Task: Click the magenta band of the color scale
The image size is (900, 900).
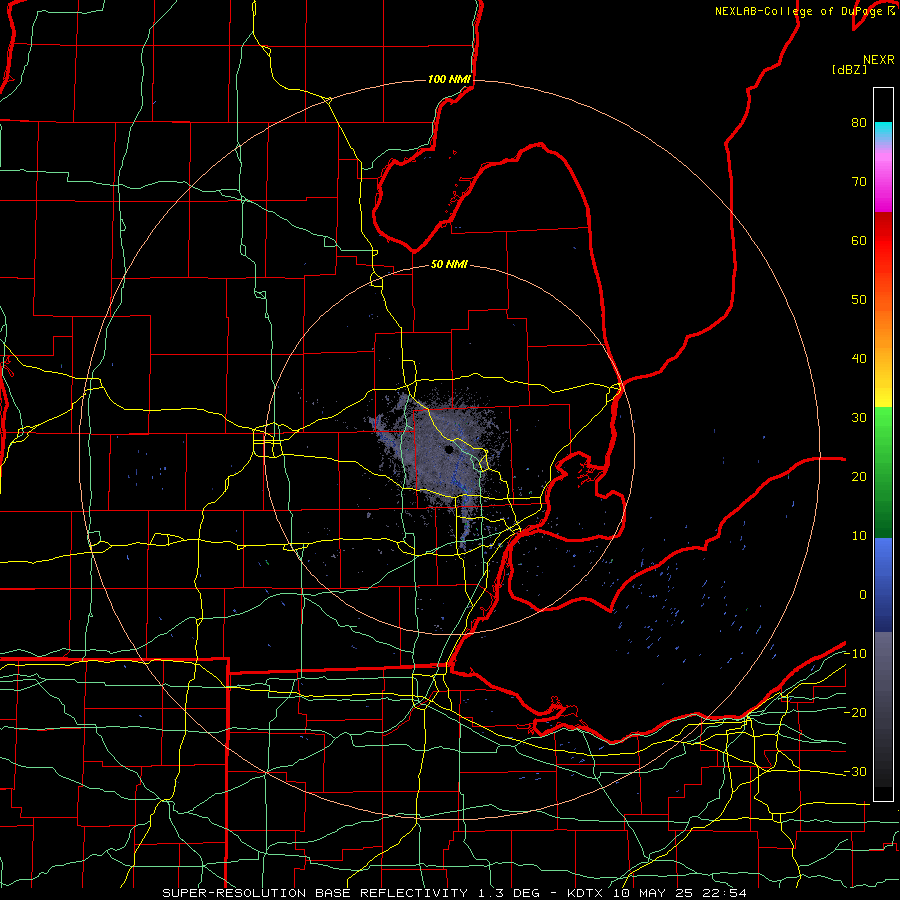Action: coord(883,184)
